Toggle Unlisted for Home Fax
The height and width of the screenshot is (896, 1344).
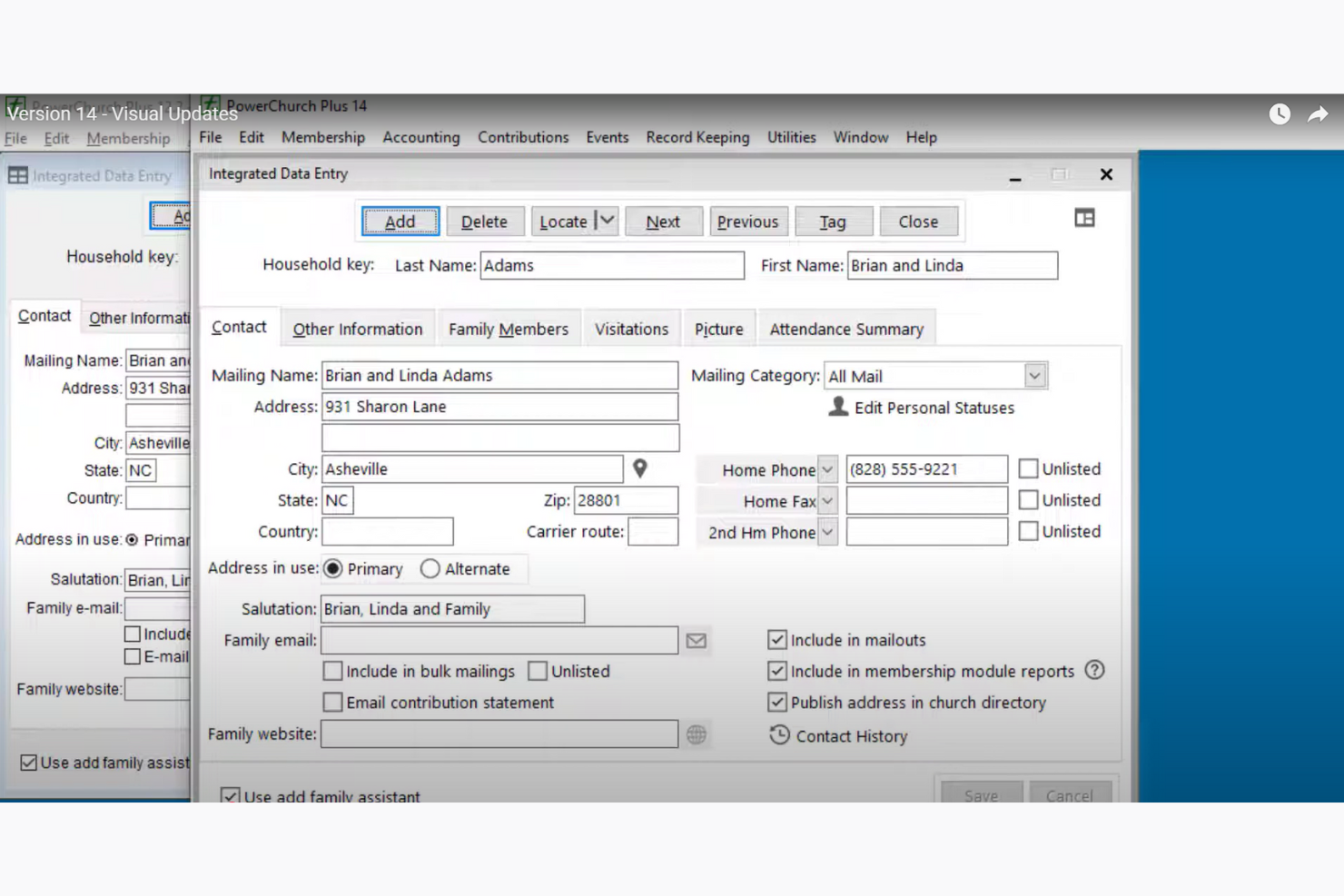pyautogui.click(x=1028, y=499)
